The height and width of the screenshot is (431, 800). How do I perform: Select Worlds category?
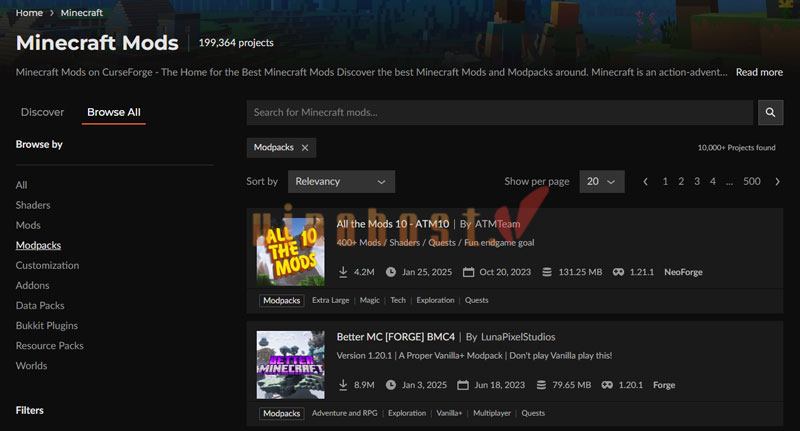click(x=32, y=366)
